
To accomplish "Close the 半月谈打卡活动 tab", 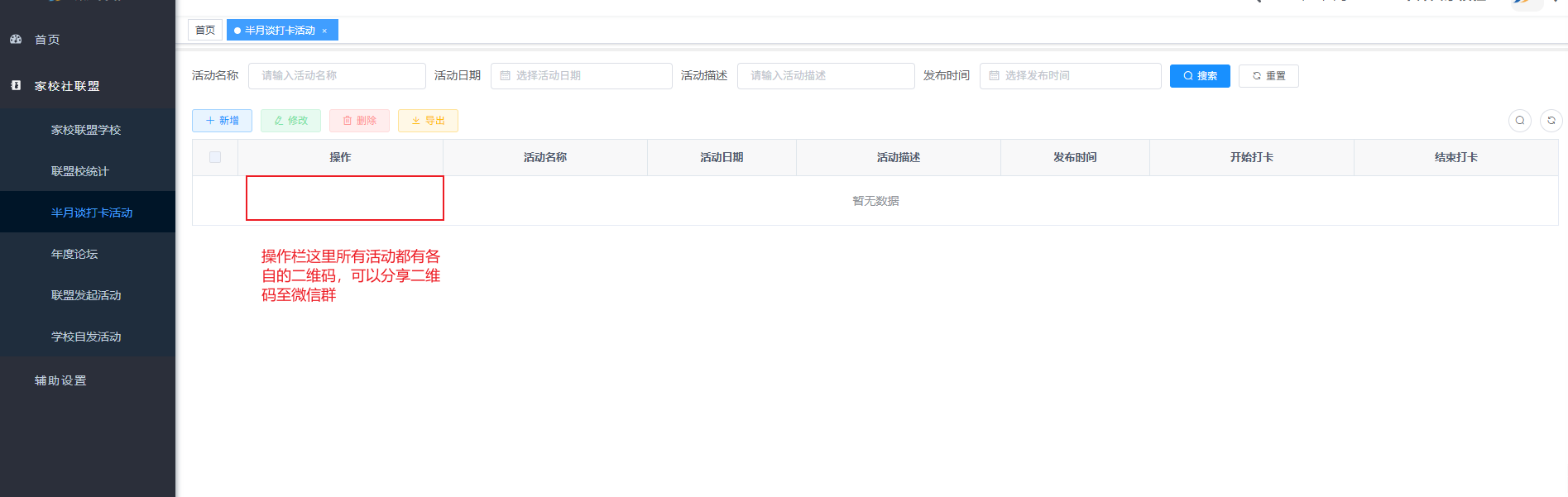I will tap(324, 31).
